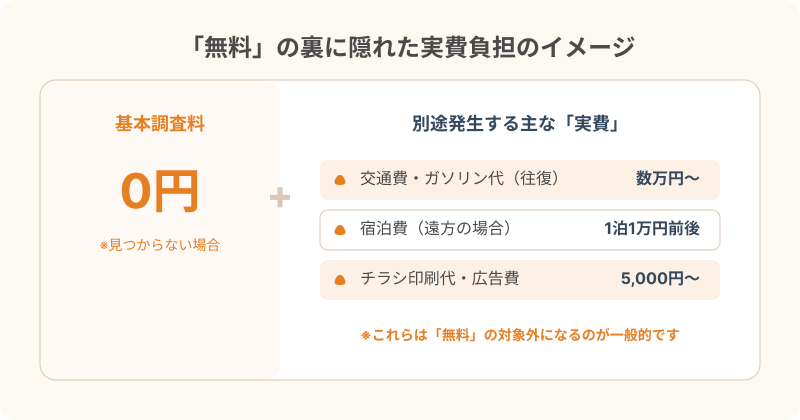Click the 1泊1万円前後 price
The image size is (800, 420).
tap(652, 229)
